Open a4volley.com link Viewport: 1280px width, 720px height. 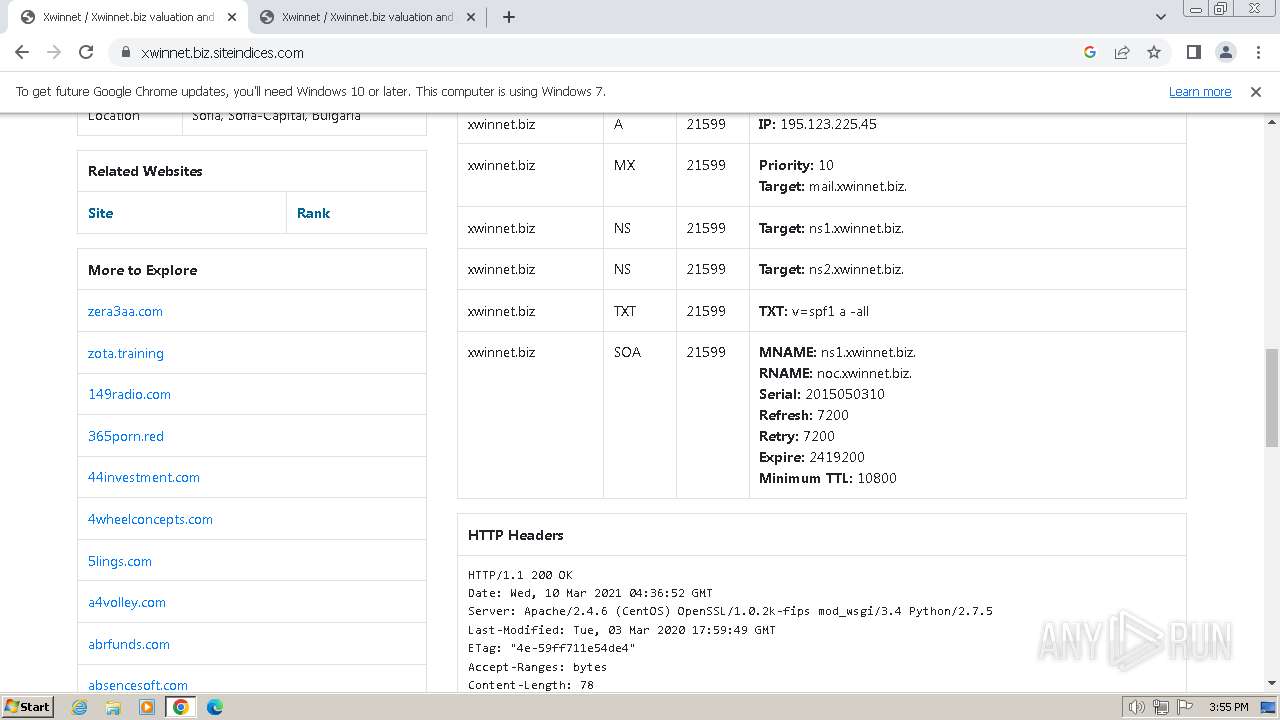tap(127, 602)
